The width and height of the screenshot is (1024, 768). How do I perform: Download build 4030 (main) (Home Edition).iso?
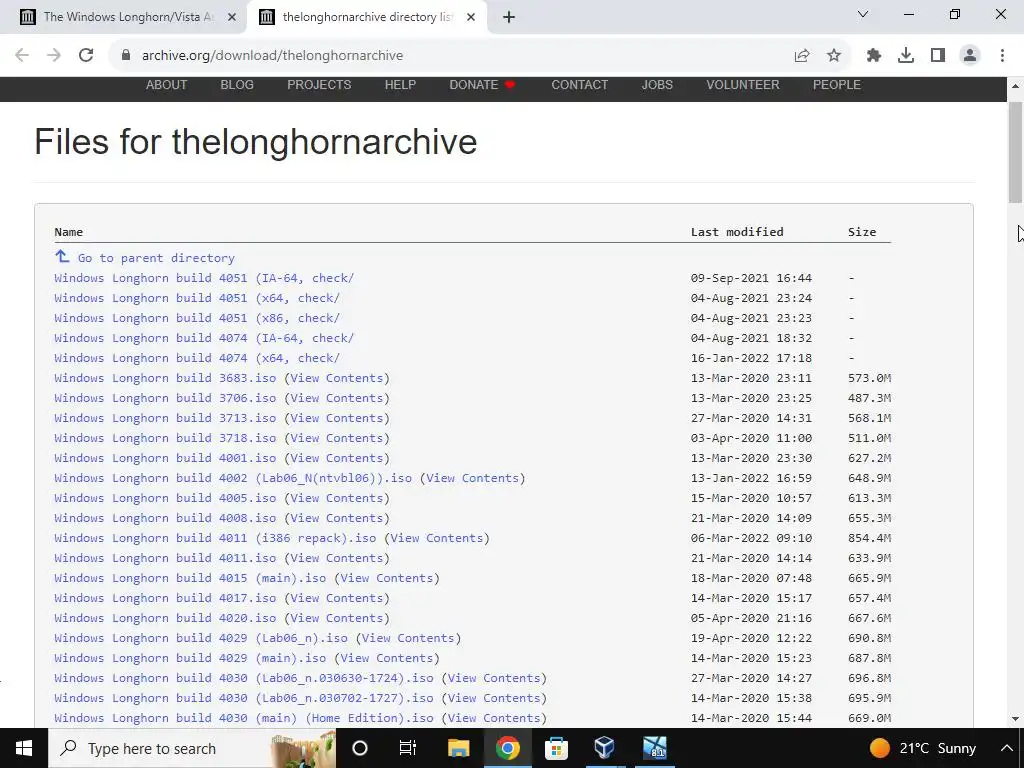point(244,718)
